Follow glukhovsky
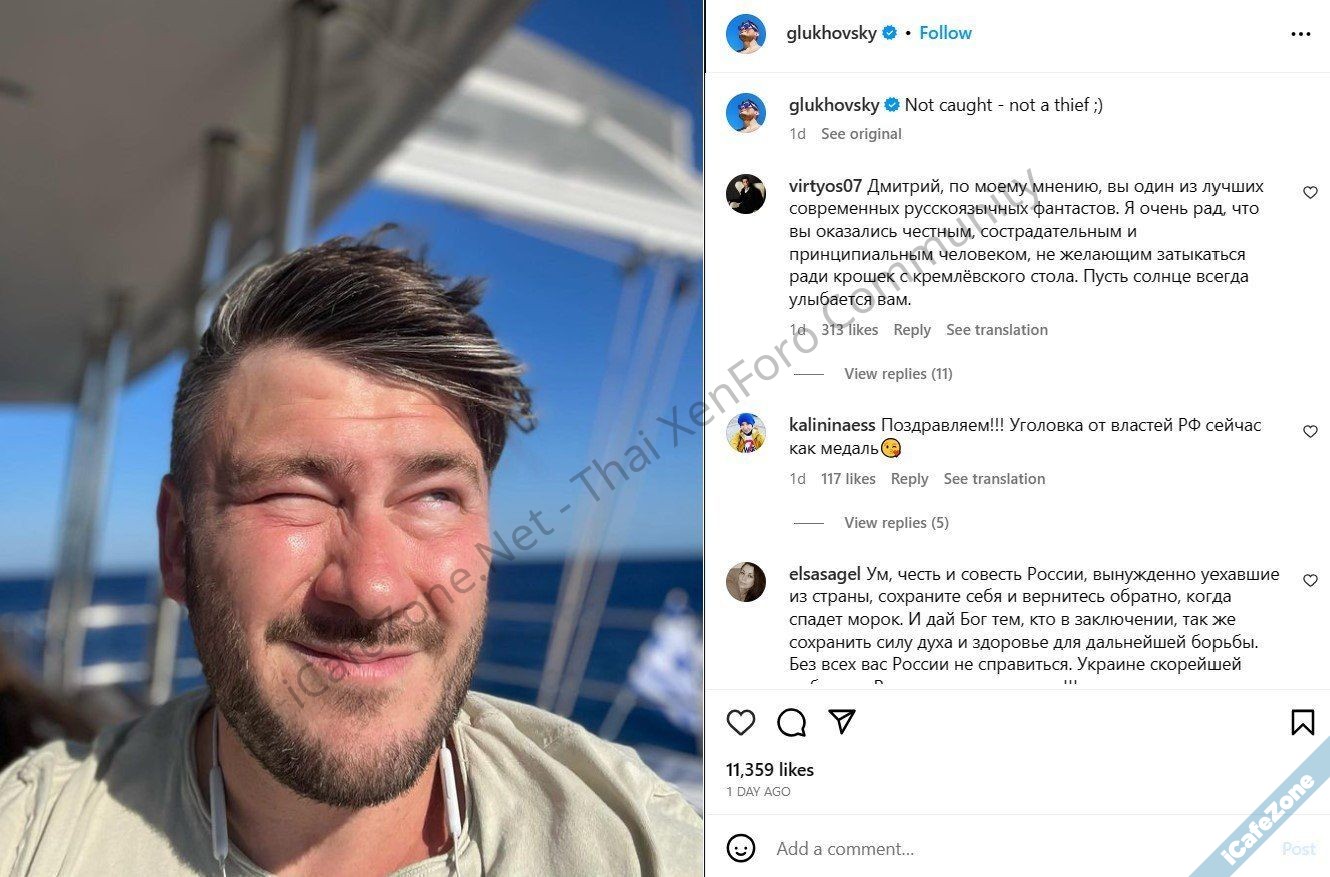This screenshot has width=1330, height=877. coord(945,33)
